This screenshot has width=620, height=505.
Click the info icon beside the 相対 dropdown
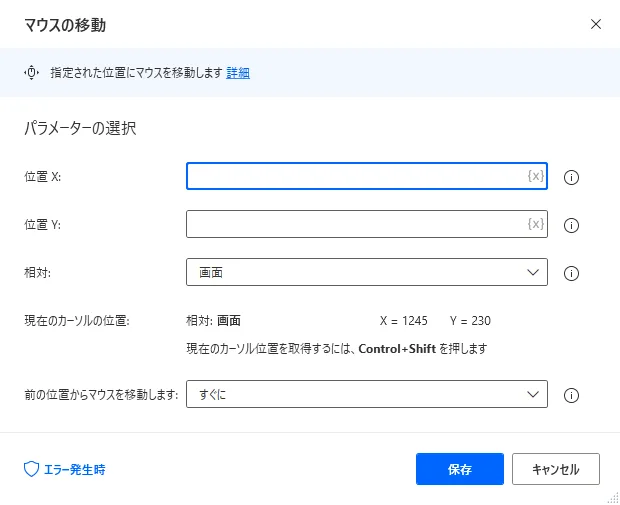(x=572, y=273)
